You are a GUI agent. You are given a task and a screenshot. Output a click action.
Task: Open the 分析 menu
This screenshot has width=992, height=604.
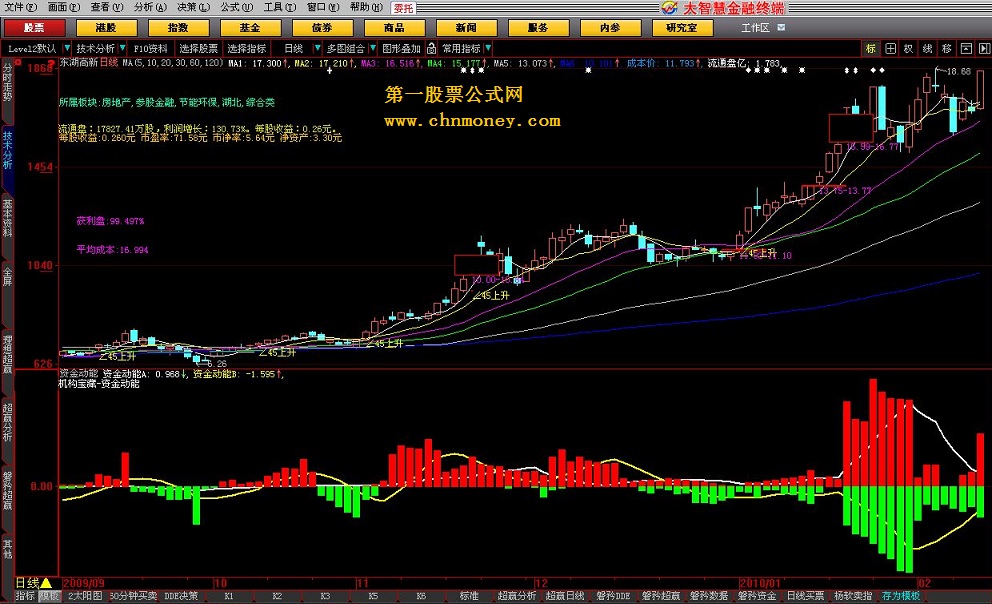151,7
